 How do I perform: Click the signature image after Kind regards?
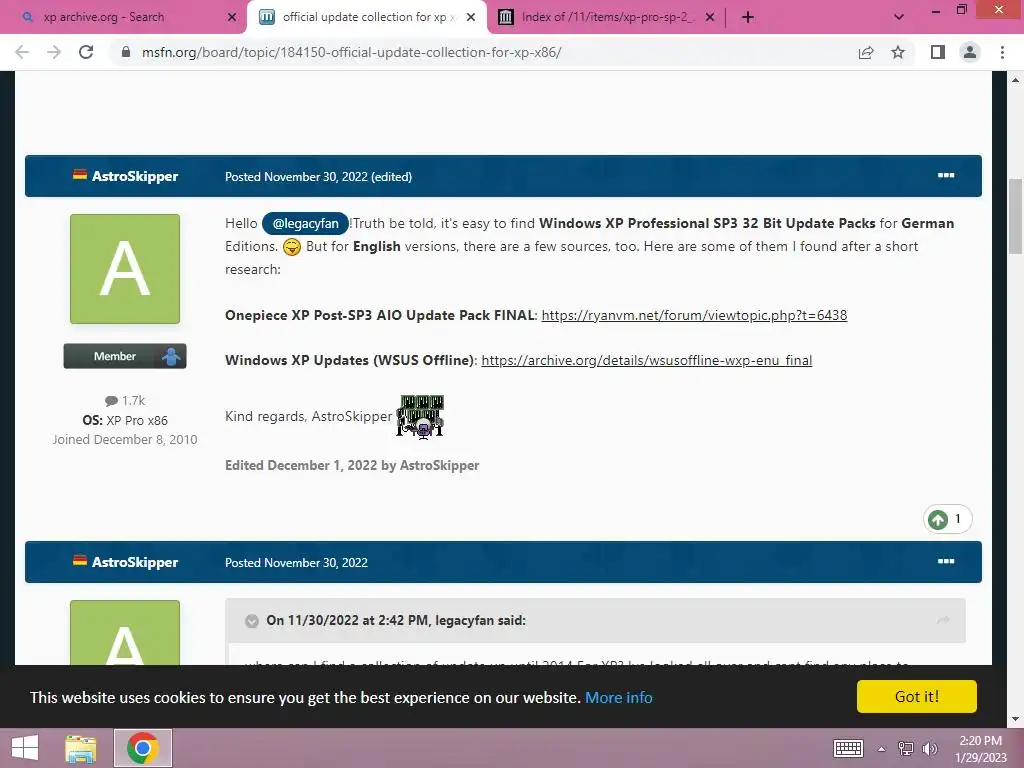tap(421, 416)
